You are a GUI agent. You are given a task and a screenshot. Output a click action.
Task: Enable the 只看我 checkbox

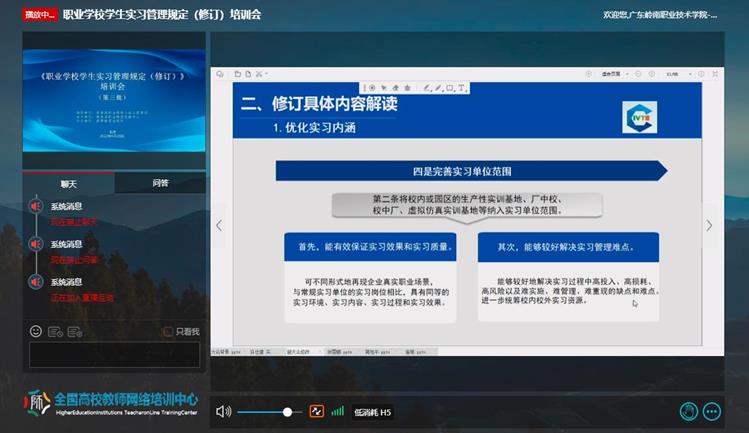[x=168, y=332]
